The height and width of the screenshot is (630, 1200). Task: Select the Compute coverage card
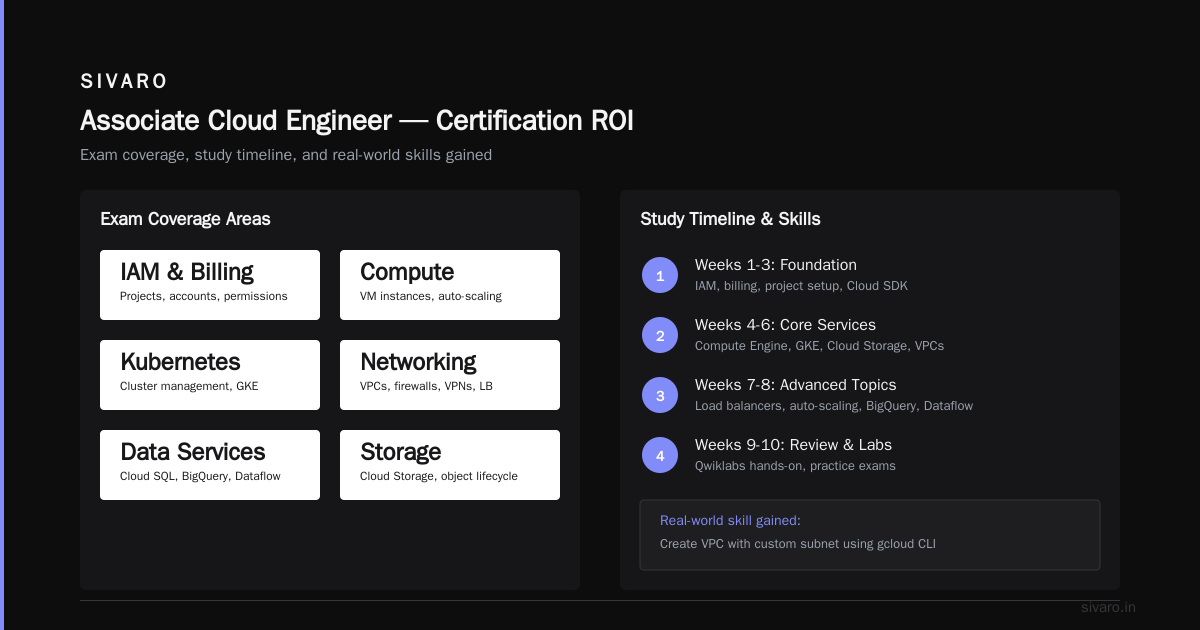tap(450, 285)
